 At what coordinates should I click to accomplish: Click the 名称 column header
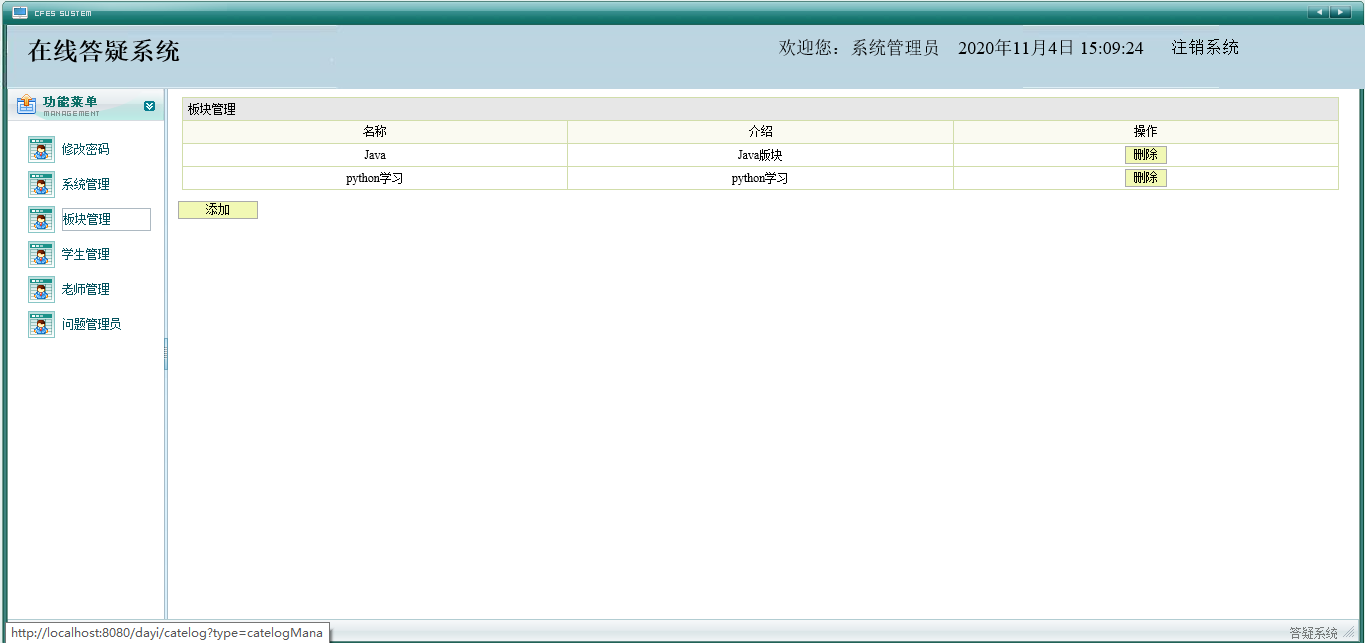click(375, 132)
